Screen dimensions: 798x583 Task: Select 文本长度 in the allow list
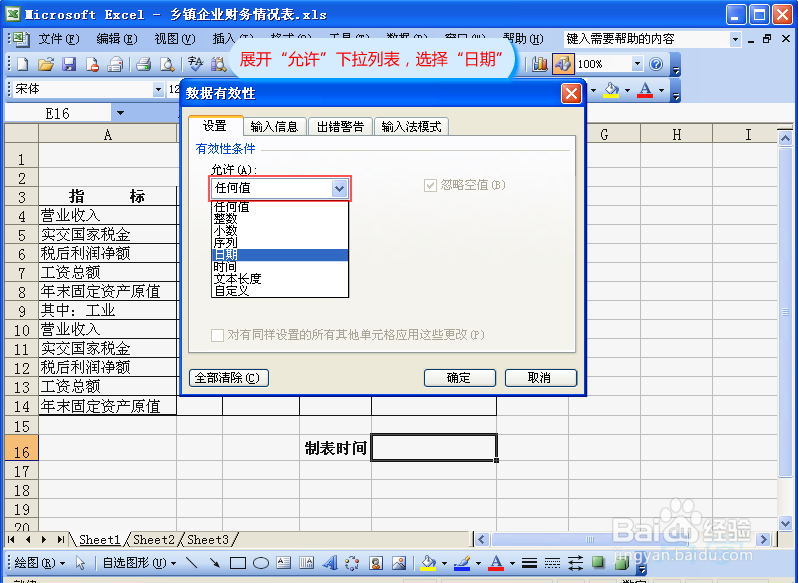(280, 279)
